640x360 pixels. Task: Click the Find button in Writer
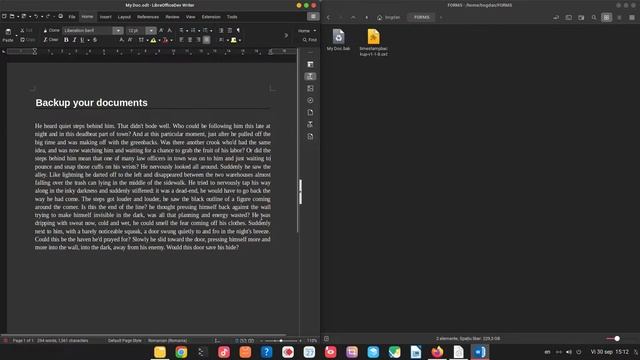(310, 40)
